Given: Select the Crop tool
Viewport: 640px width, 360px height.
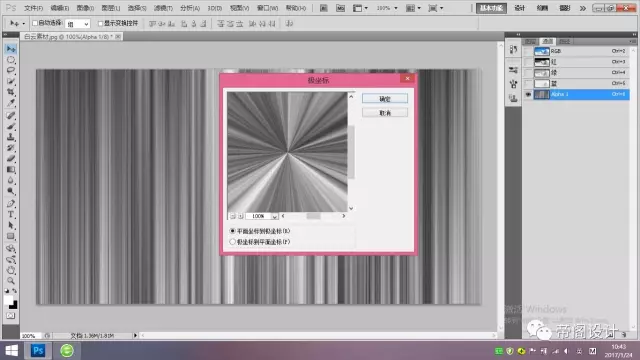Looking at the screenshot, I should coord(11,92).
